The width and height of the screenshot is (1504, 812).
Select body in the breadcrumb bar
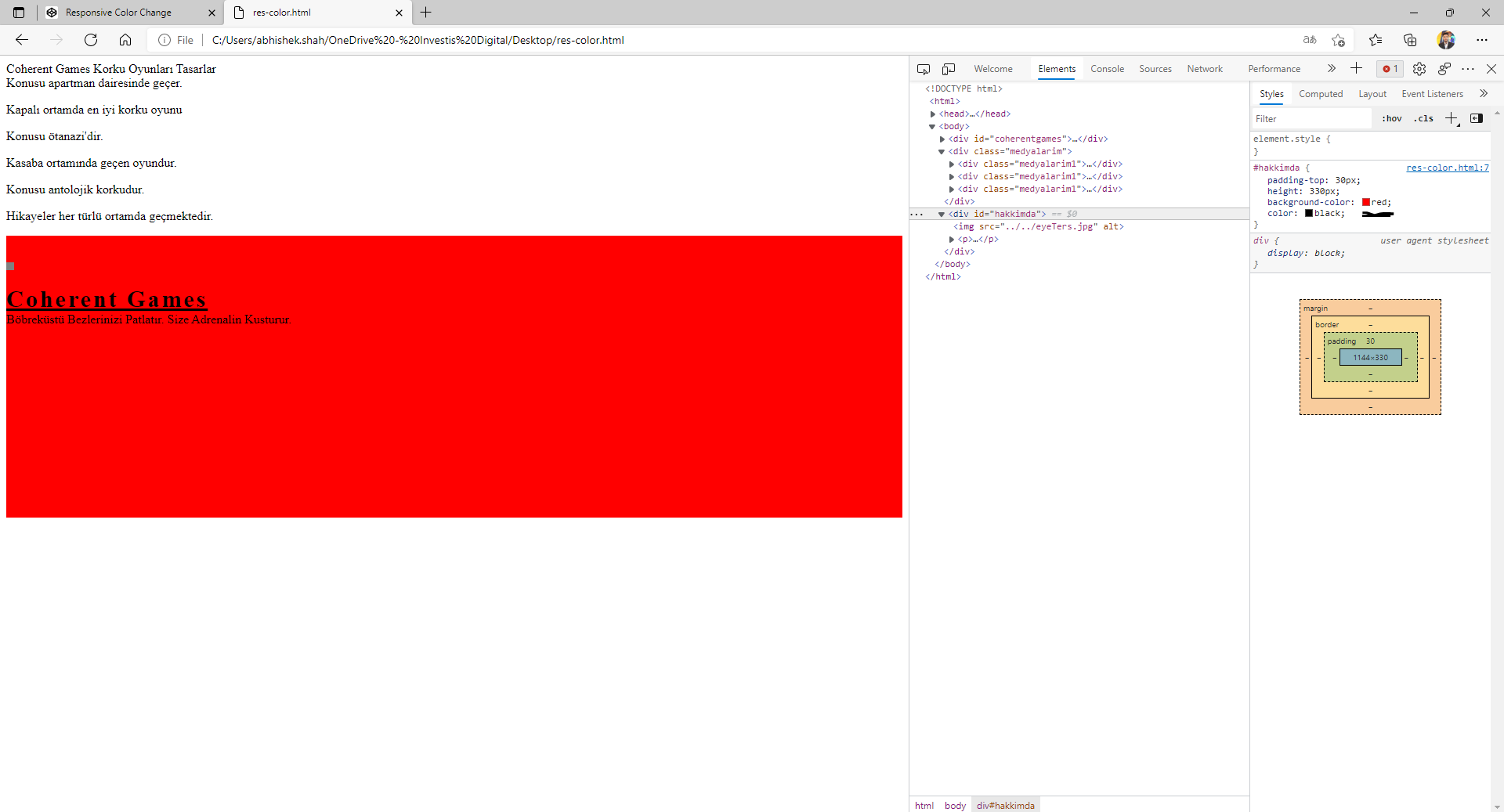coord(955,805)
